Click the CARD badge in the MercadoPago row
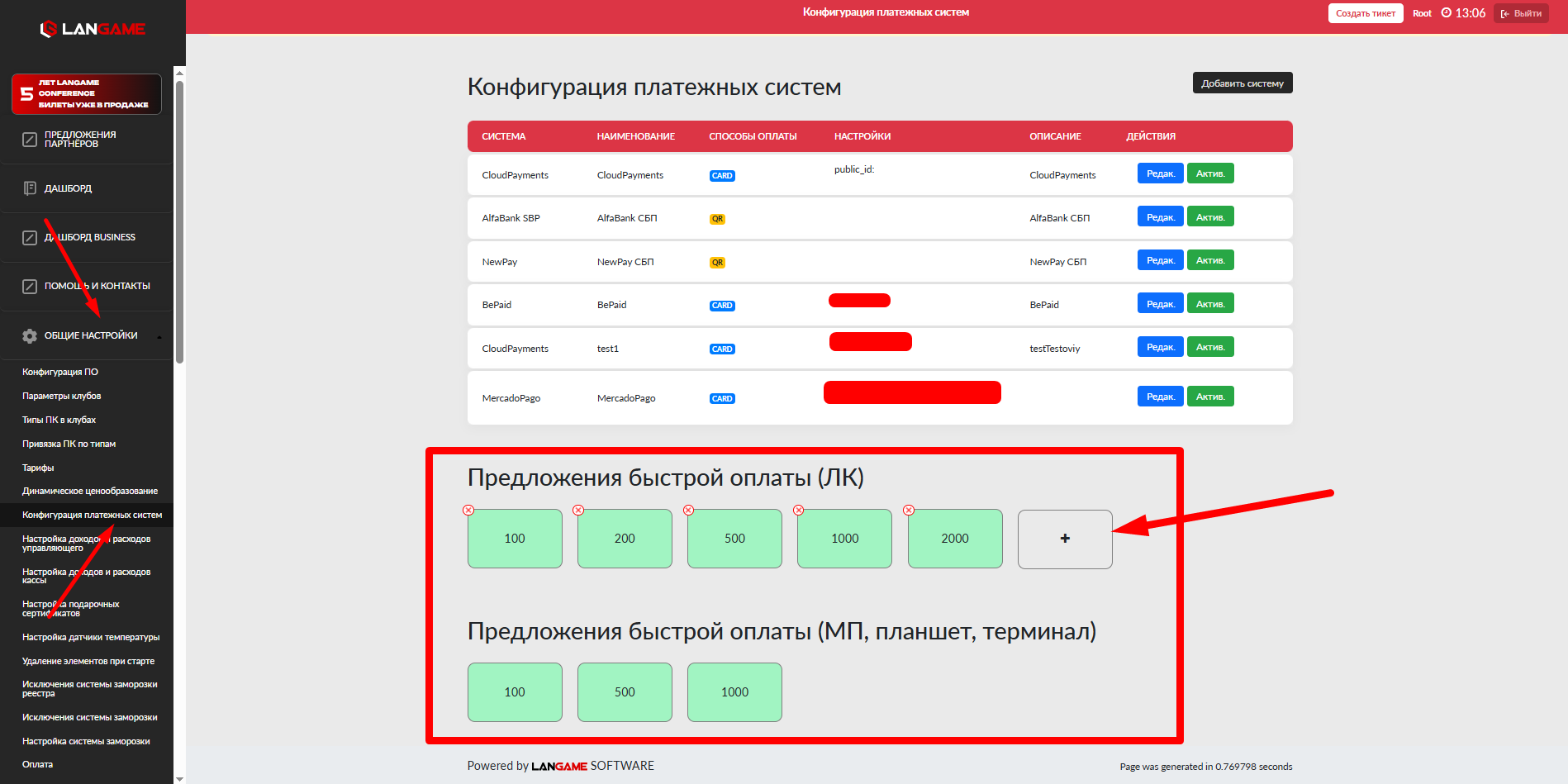 (x=722, y=399)
